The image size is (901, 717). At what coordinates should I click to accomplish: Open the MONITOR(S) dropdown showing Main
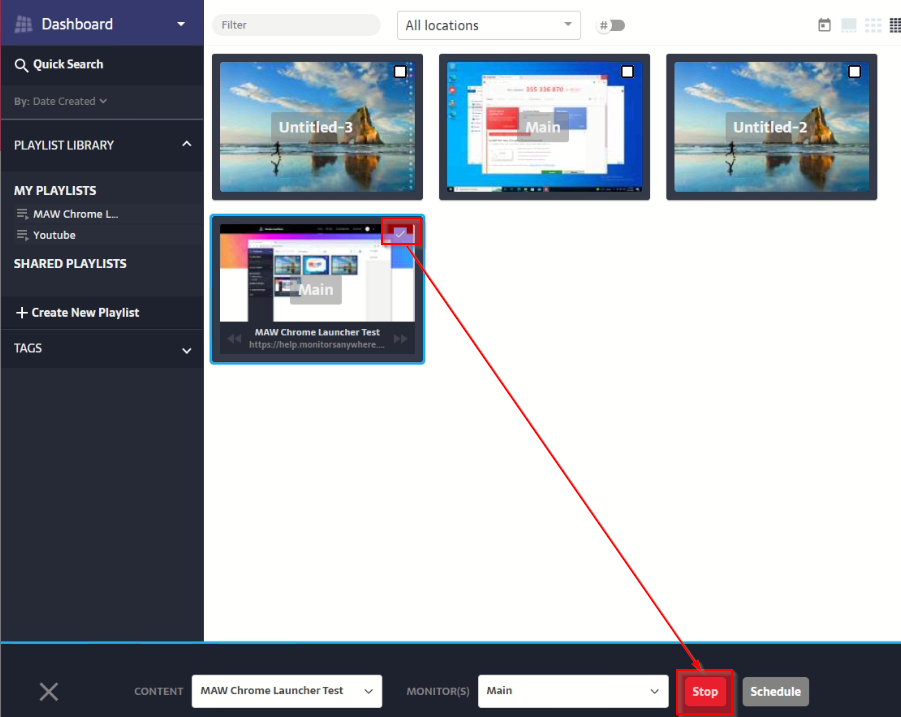pos(573,691)
